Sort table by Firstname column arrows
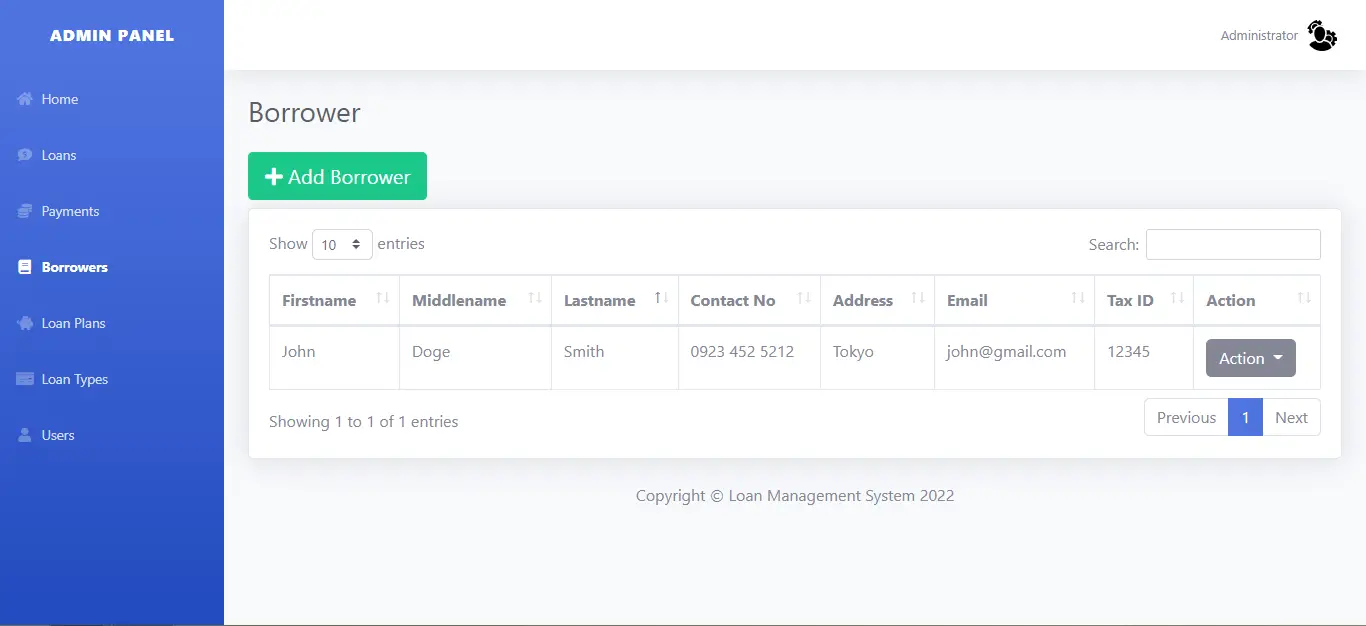This screenshot has width=1366, height=626. coord(382,299)
